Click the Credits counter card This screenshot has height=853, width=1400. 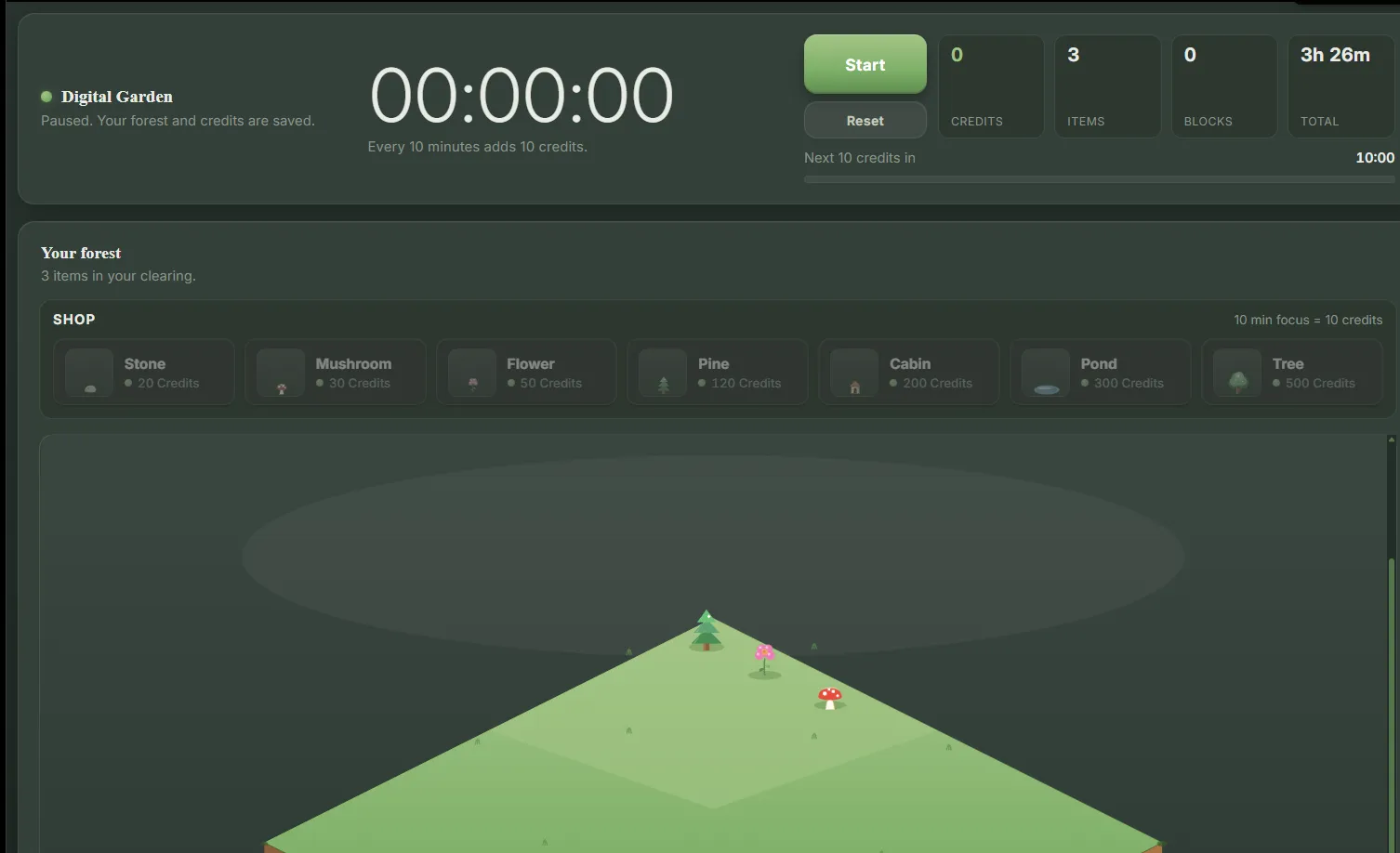[991, 86]
